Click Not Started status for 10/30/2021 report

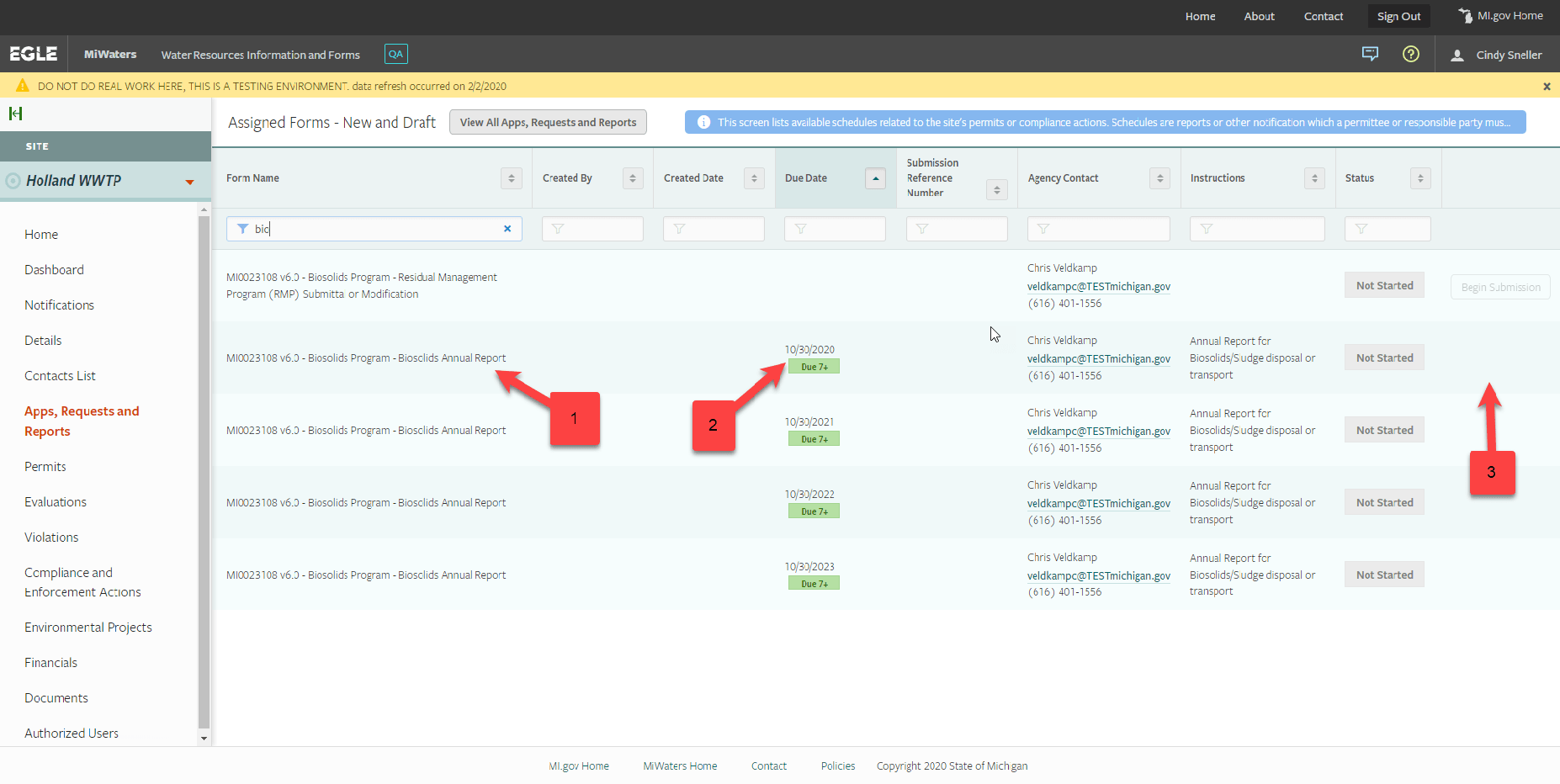click(x=1384, y=431)
